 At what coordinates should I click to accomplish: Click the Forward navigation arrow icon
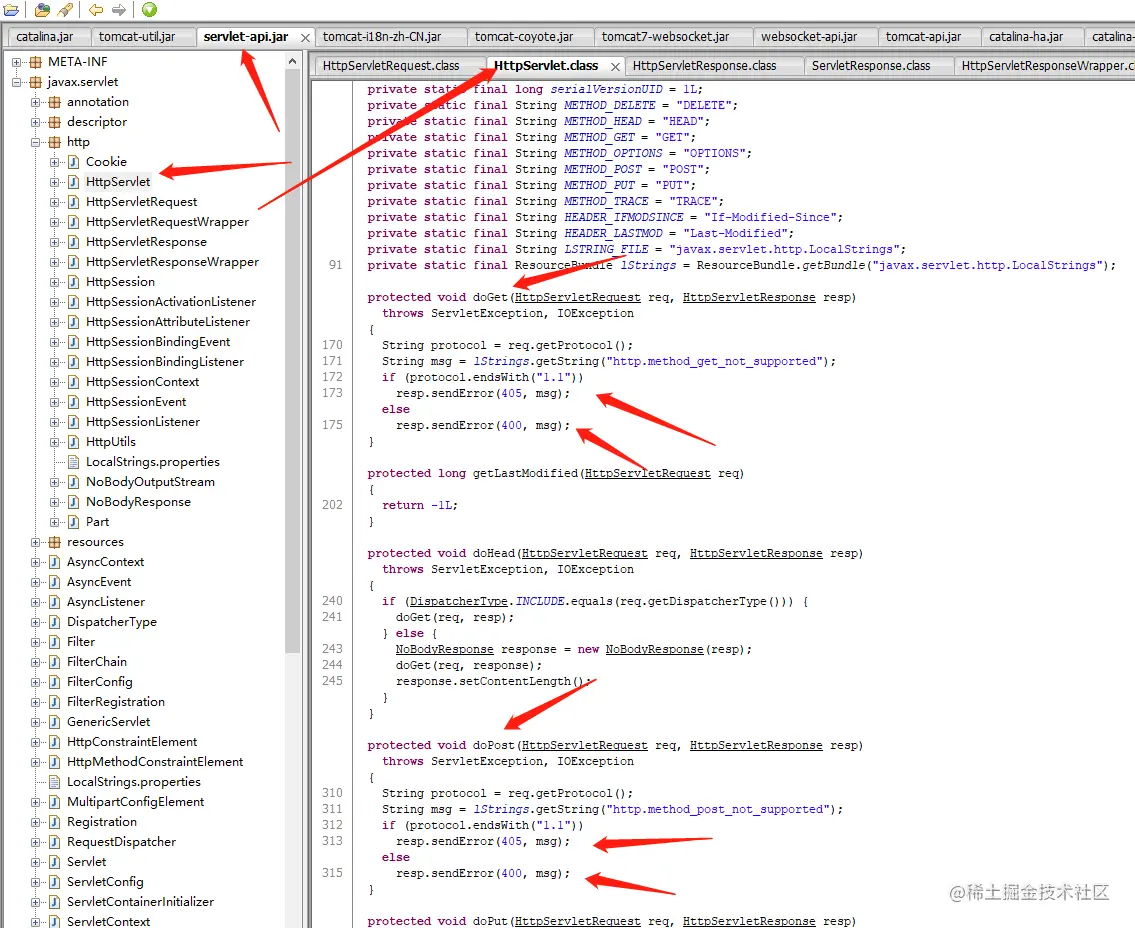click(x=118, y=9)
